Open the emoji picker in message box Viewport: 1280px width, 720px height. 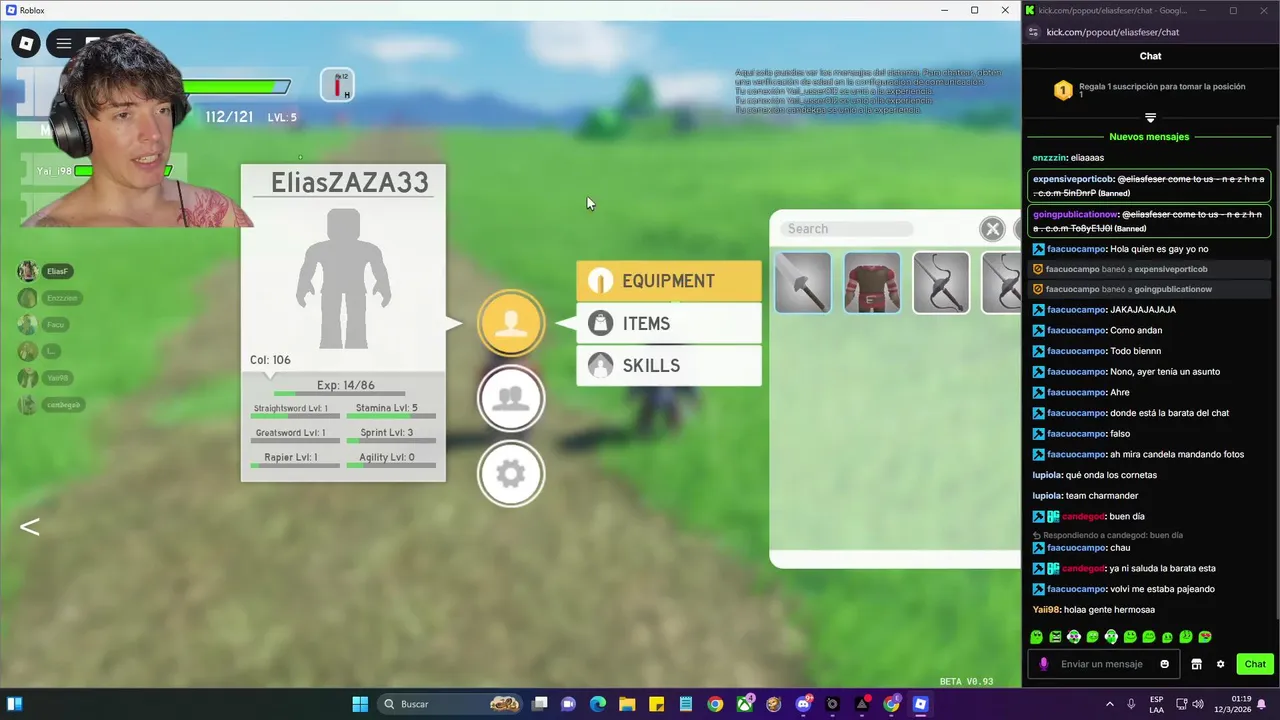pyautogui.click(x=1164, y=664)
